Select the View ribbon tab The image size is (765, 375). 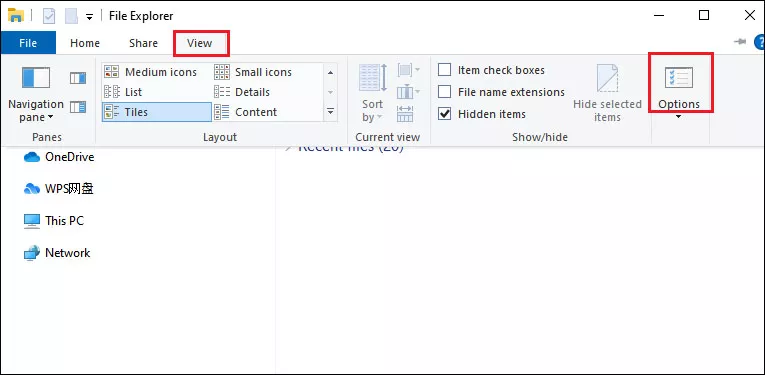(201, 43)
